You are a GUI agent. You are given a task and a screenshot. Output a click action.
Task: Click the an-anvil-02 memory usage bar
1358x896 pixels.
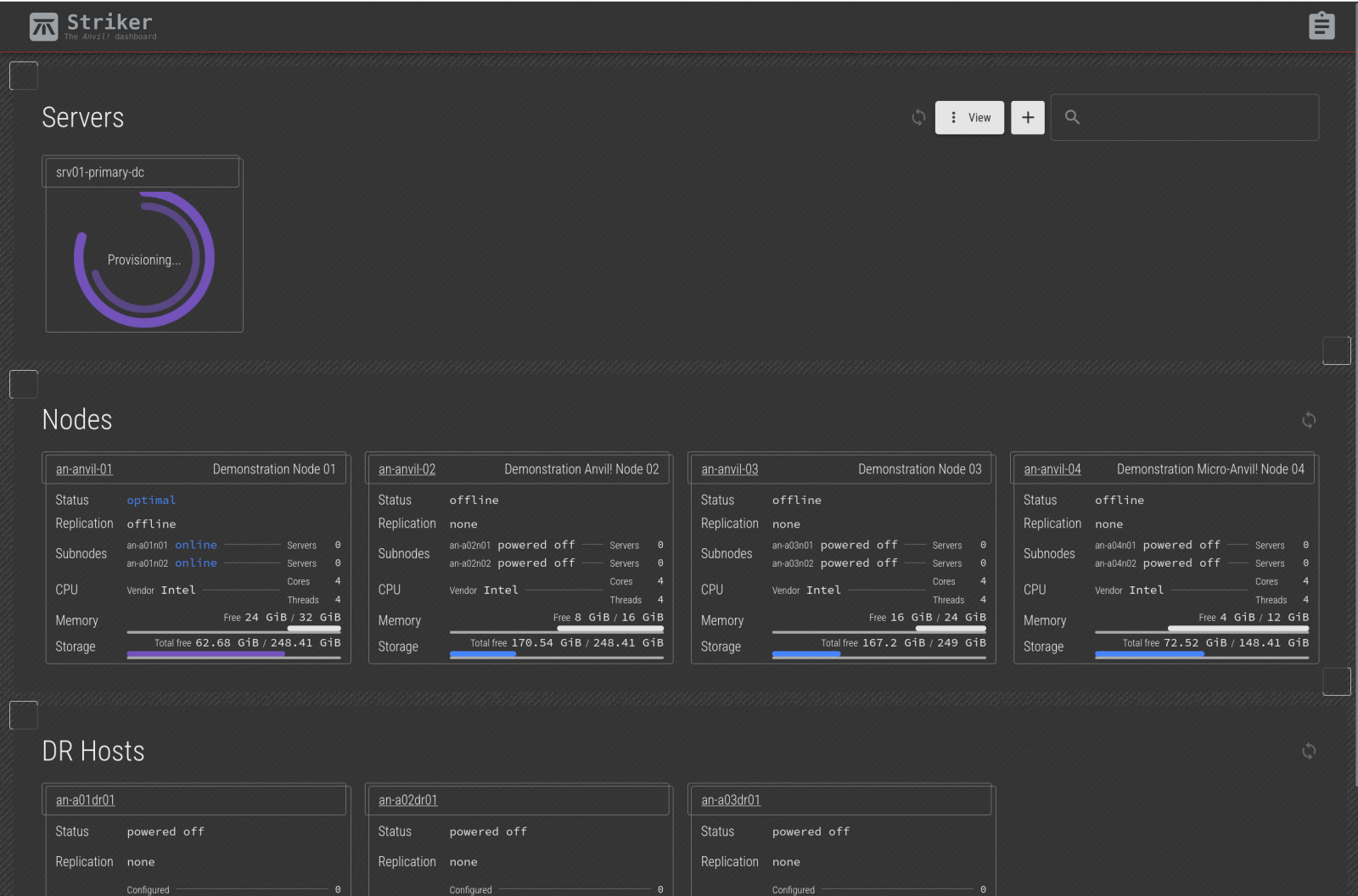(x=556, y=629)
